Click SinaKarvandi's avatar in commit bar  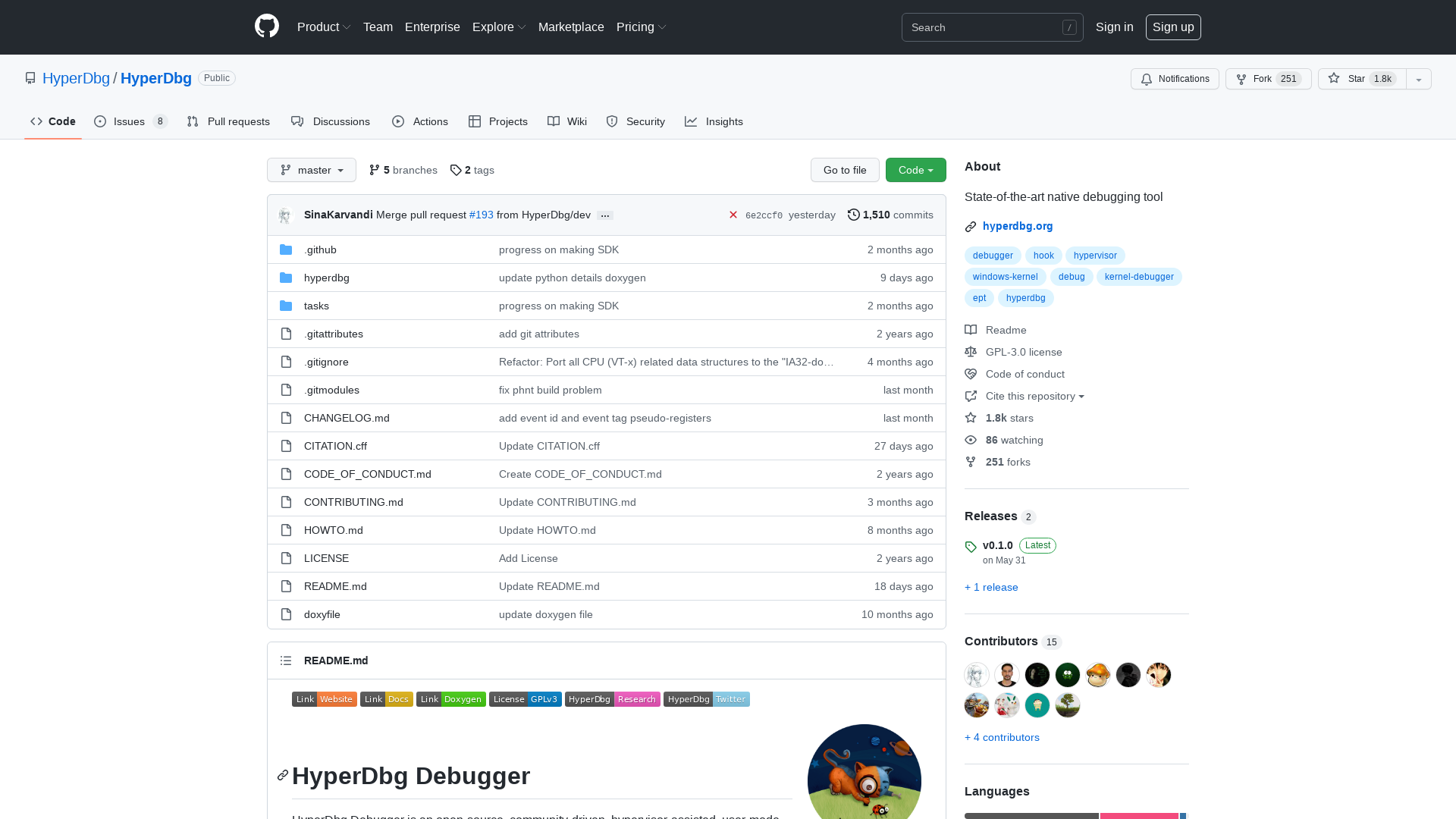[x=286, y=215]
